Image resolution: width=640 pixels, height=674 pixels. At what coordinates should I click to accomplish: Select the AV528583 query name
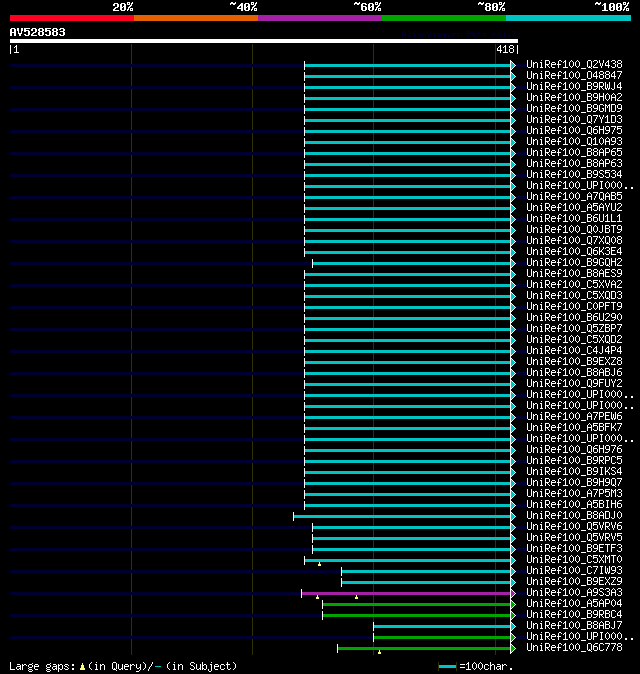click(x=37, y=32)
